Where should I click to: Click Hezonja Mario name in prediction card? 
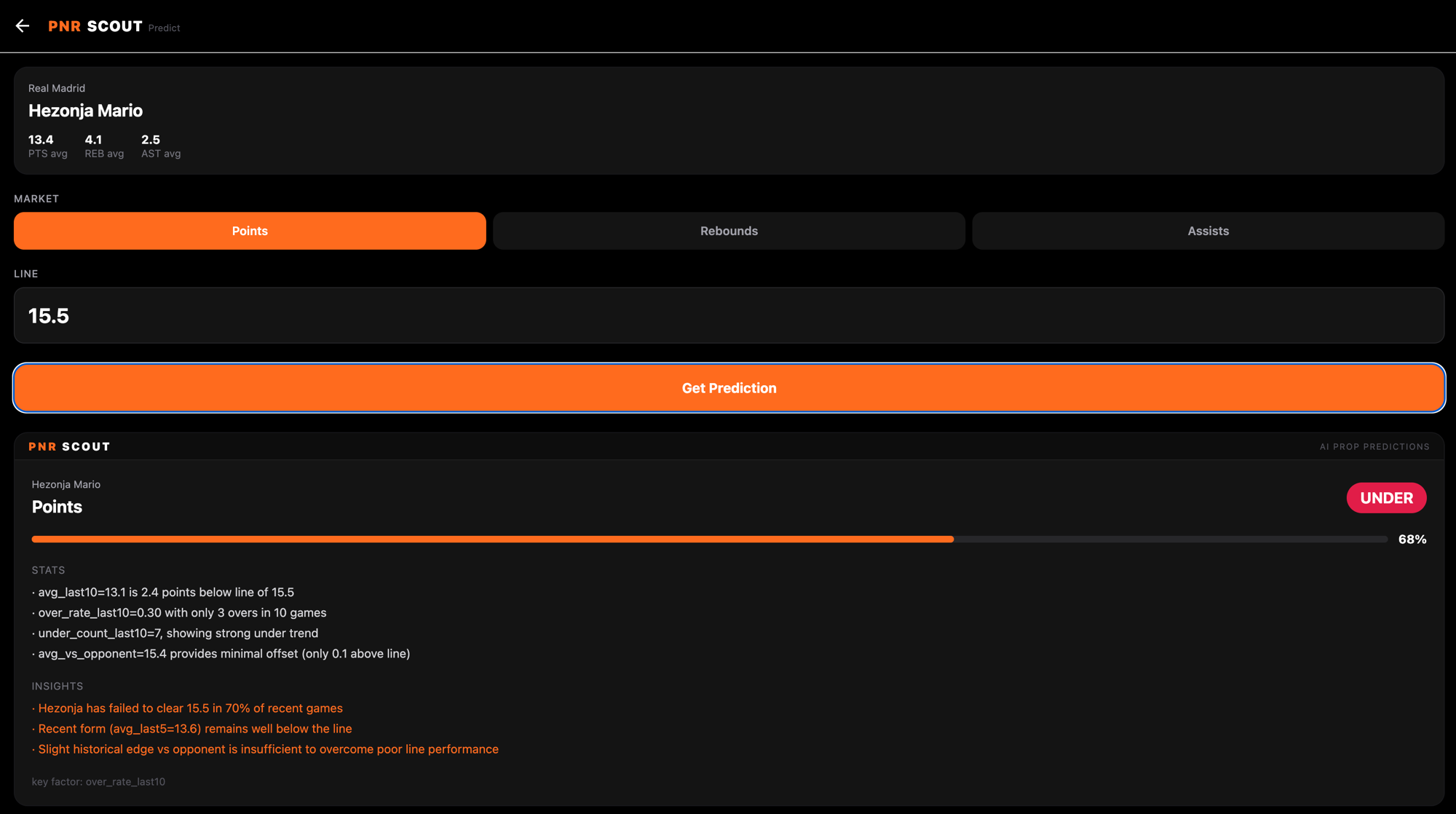(x=66, y=484)
